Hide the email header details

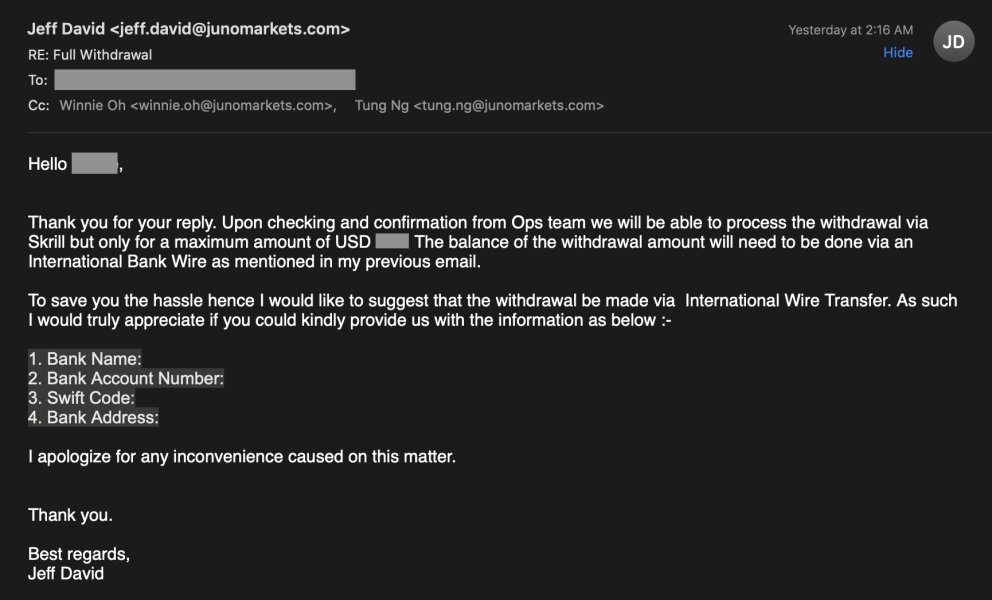pos(898,53)
